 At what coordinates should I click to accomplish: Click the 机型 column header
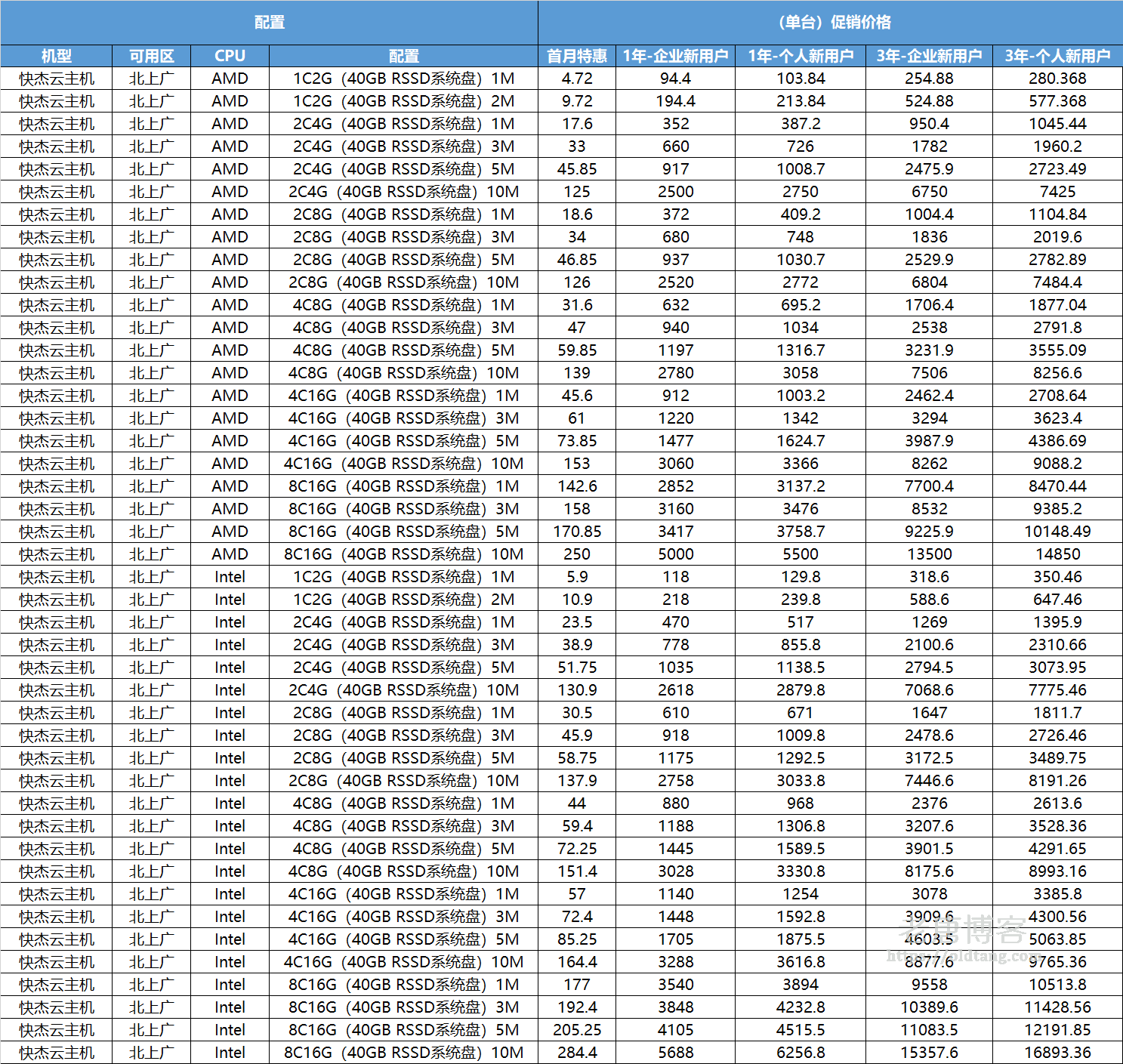(x=57, y=56)
